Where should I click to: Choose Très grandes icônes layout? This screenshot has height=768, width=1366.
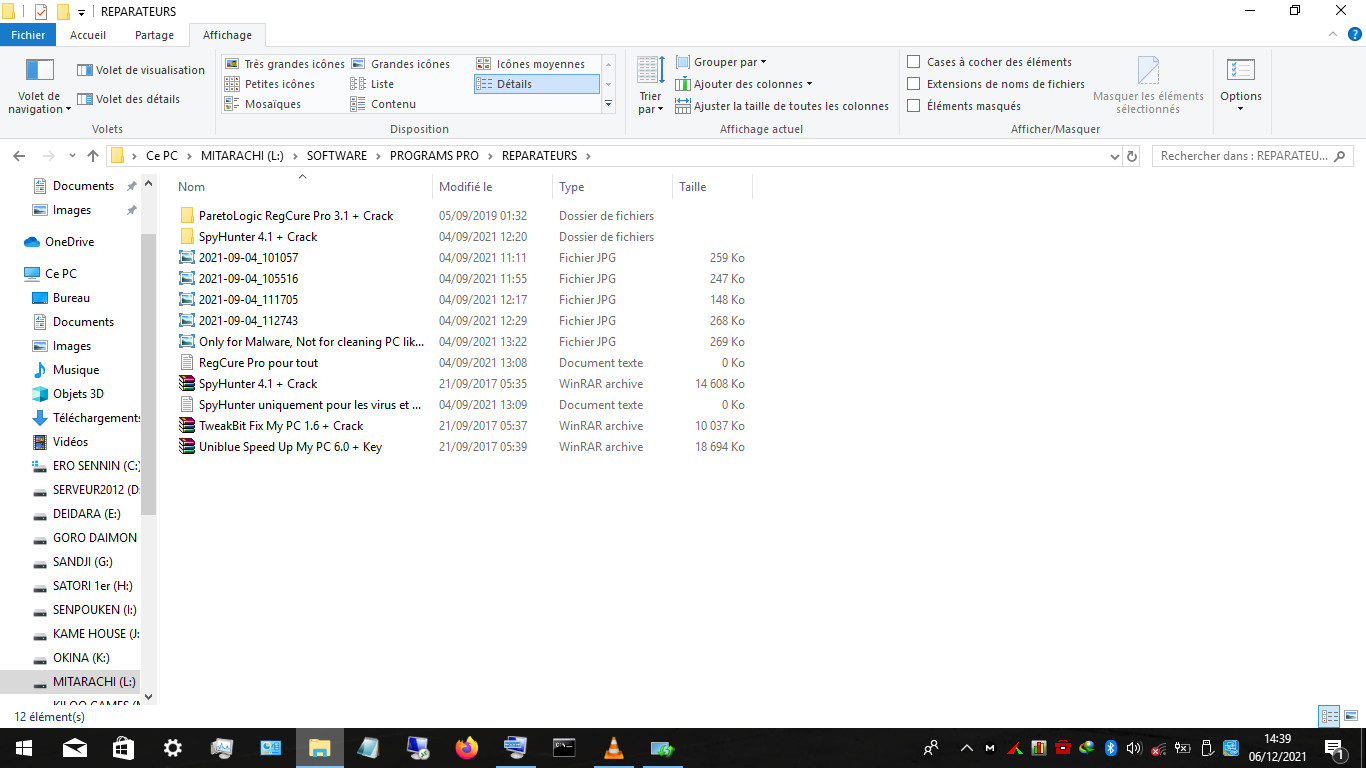[x=285, y=64]
